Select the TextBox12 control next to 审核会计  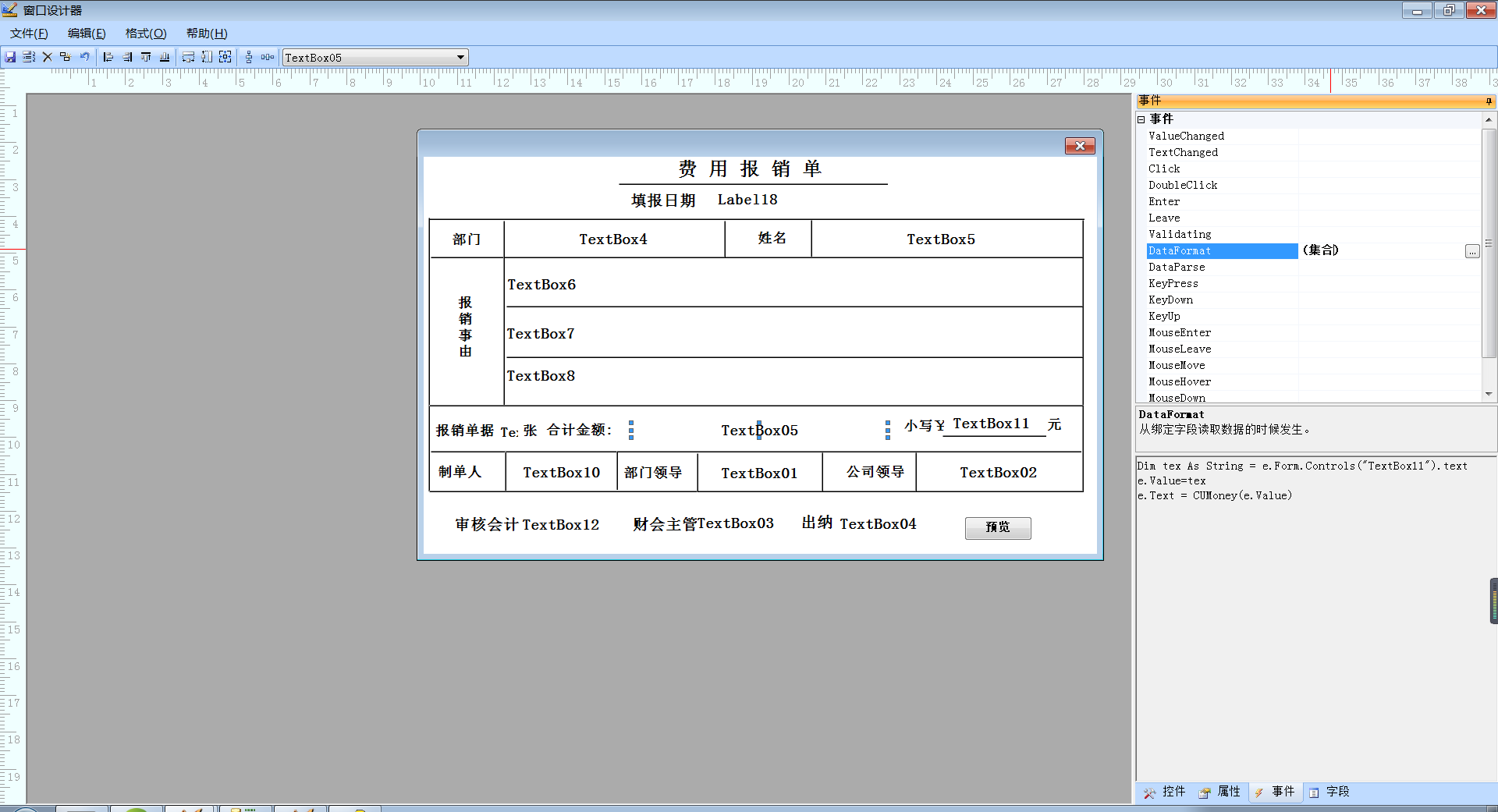click(561, 525)
